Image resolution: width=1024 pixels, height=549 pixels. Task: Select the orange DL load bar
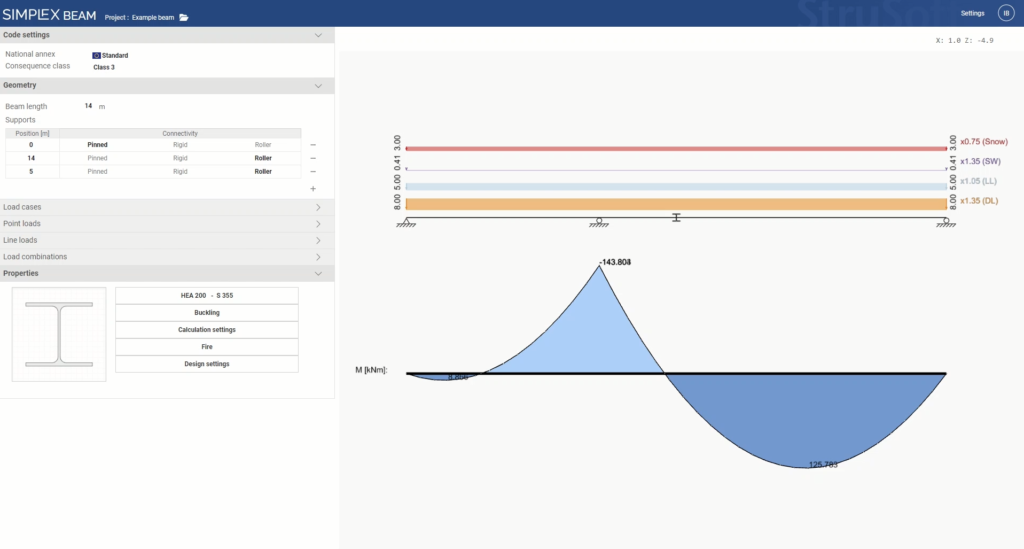pos(676,204)
